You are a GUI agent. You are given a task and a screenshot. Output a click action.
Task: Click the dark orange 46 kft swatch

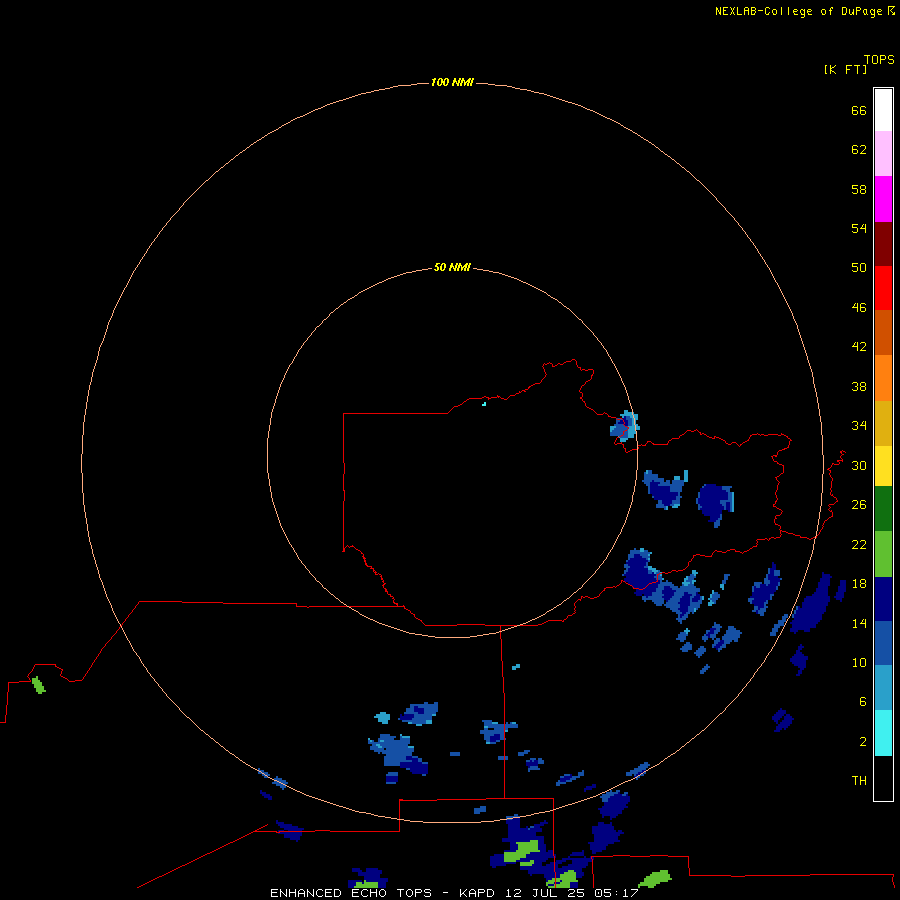coord(883,333)
